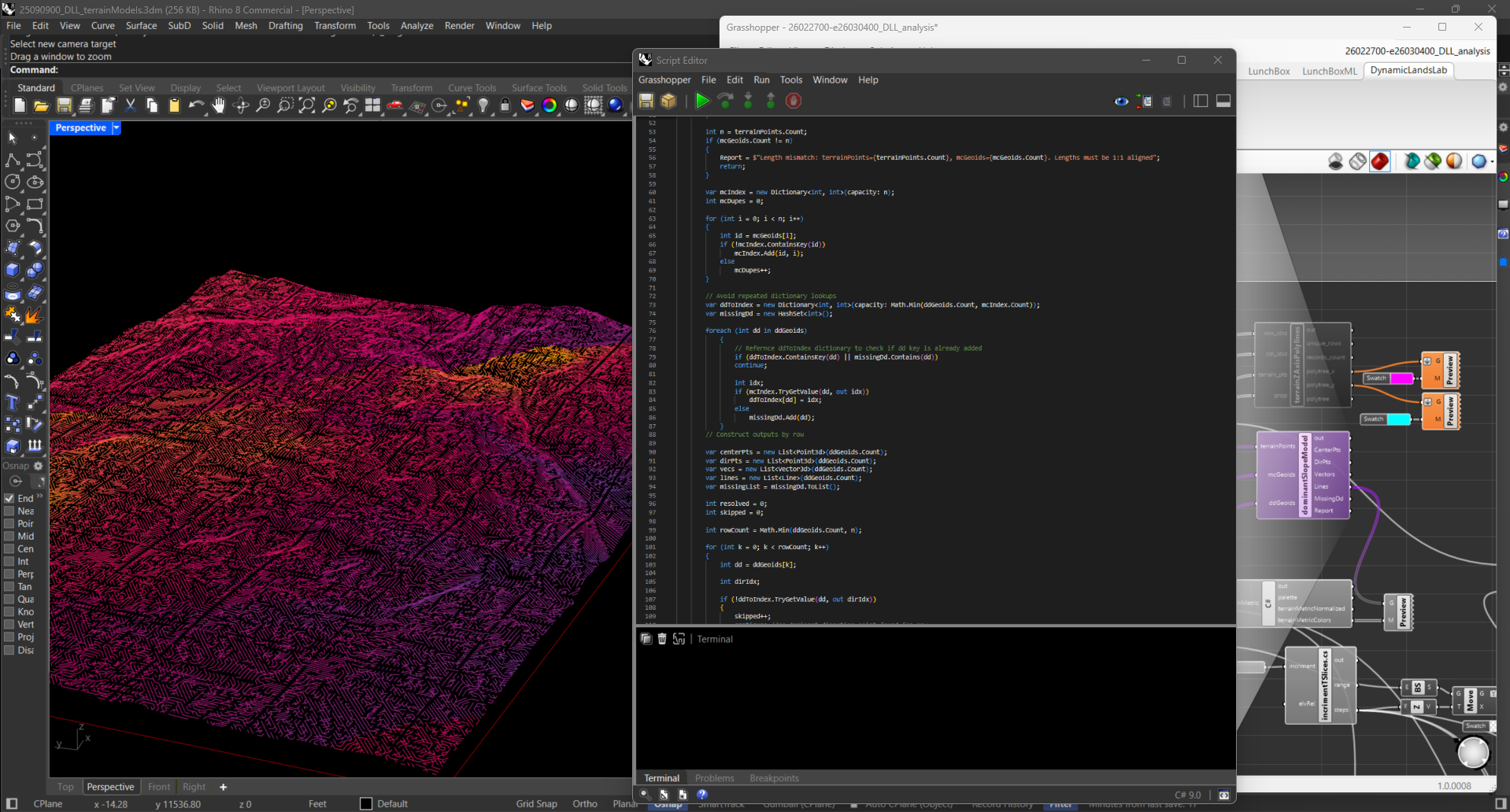Enable the Int osnap checkbox
Screen dimensions: 1510x812
[x=9, y=561]
